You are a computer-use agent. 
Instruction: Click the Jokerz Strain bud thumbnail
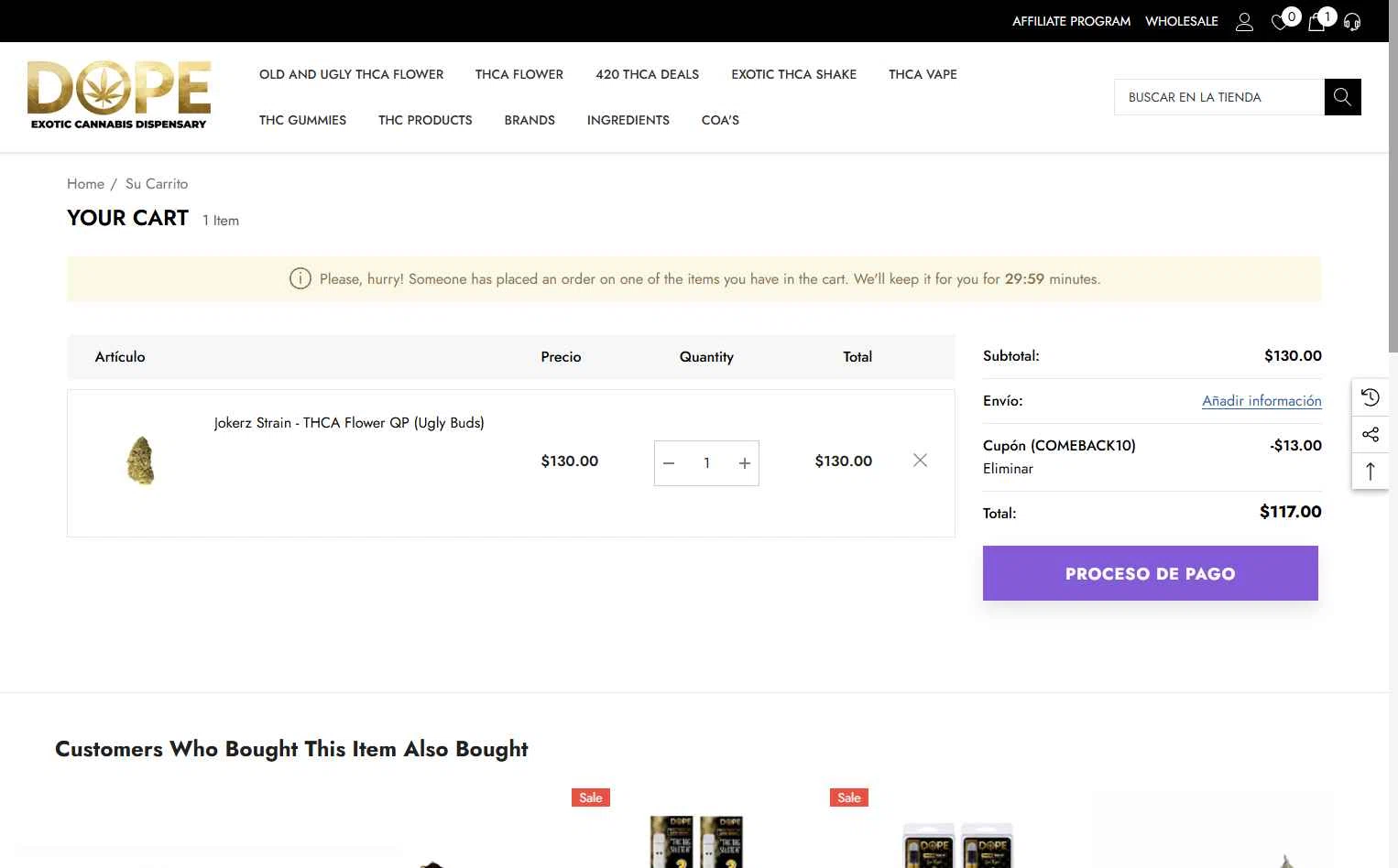click(x=140, y=461)
